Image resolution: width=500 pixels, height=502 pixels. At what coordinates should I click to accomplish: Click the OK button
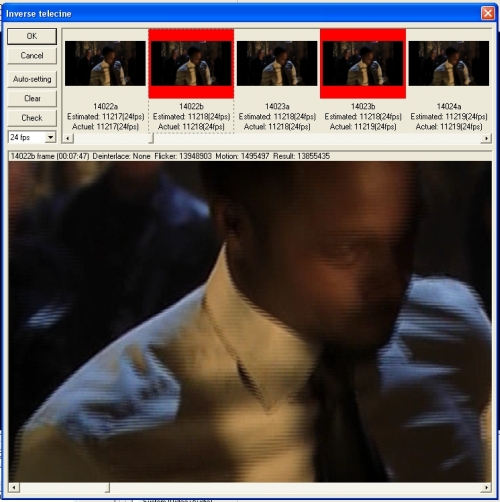32,36
